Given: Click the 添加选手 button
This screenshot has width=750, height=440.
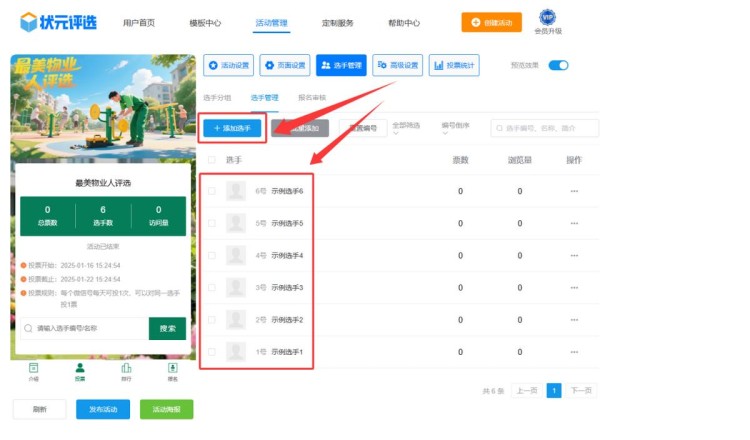Looking at the screenshot, I should click(x=233, y=128).
